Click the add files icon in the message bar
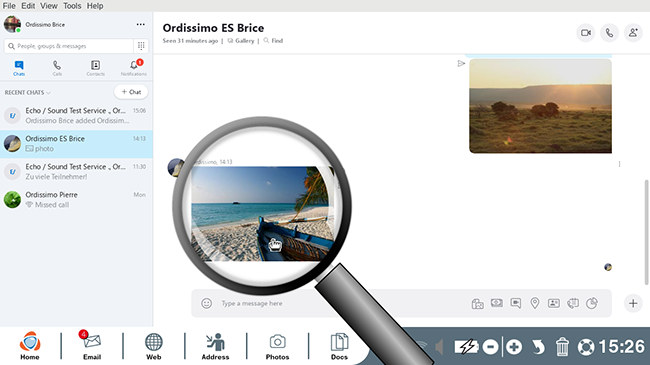The width and height of the screenshot is (650, 365). (x=478, y=304)
